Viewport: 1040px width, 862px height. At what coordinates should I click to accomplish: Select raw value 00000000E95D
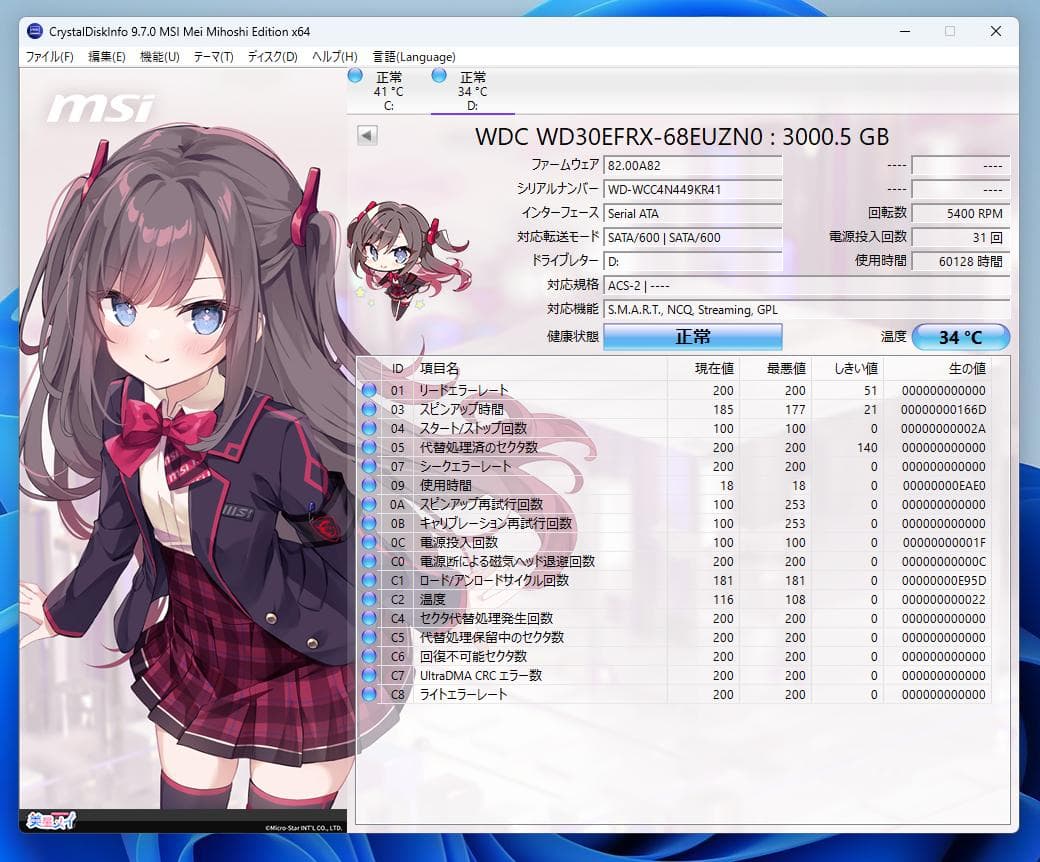click(x=944, y=581)
